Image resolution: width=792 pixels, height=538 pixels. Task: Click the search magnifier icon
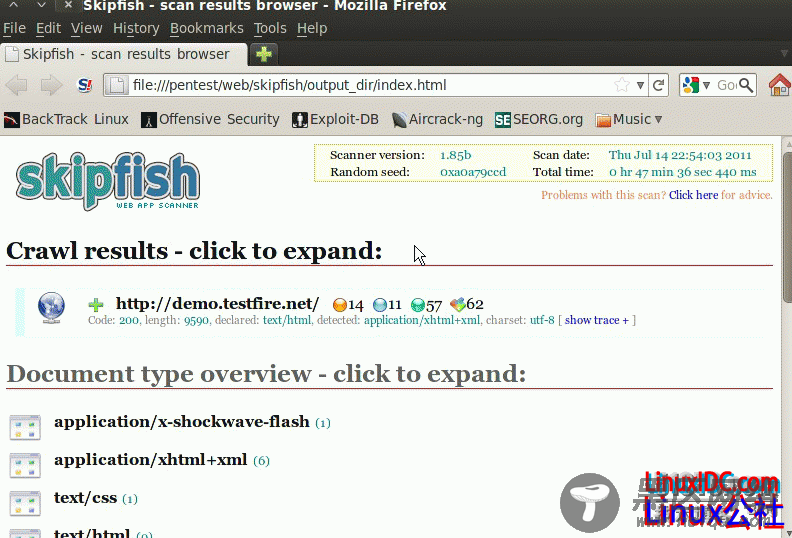click(x=746, y=85)
